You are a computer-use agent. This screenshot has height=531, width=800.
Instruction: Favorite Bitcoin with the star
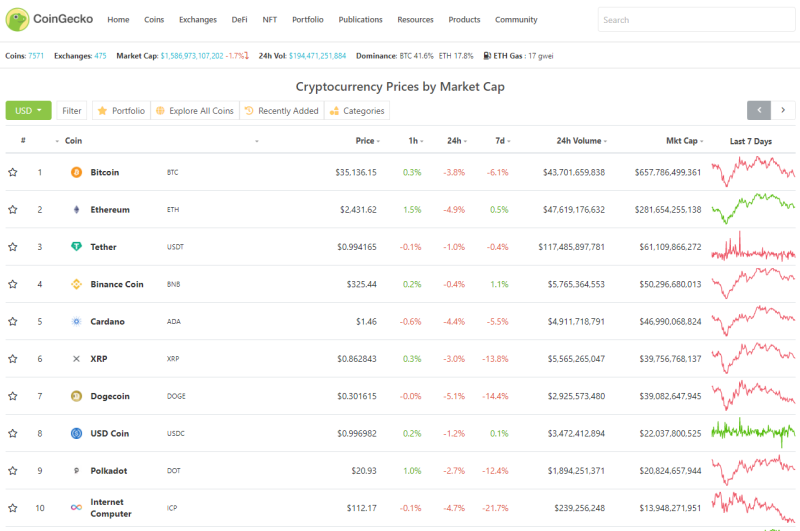pyautogui.click(x=13, y=172)
